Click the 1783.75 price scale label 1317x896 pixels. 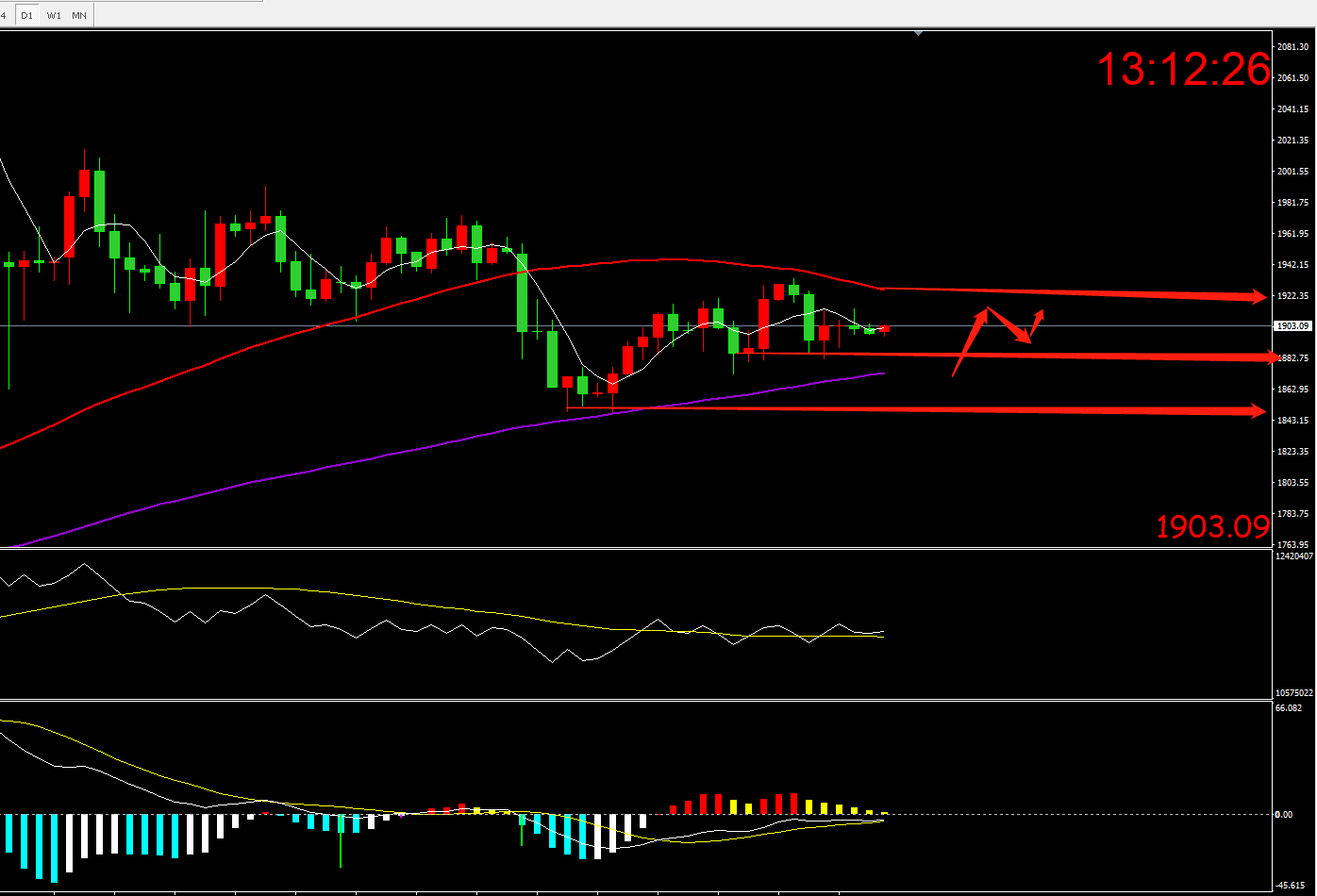pos(1292,514)
